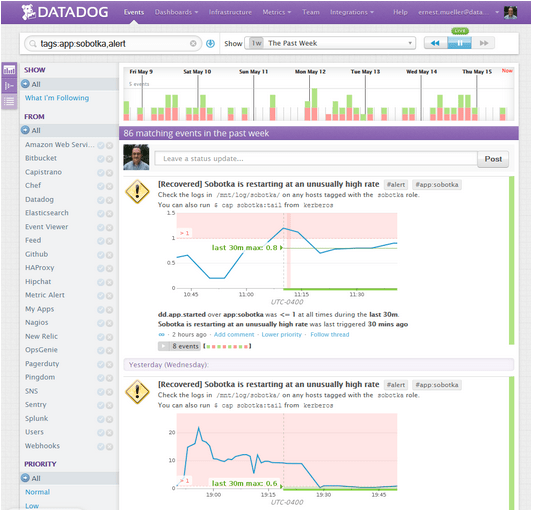The width and height of the screenshot is (533, 512).
Task: Toggle exclude X for Pagerduty source
Action: tap(109, 364)
